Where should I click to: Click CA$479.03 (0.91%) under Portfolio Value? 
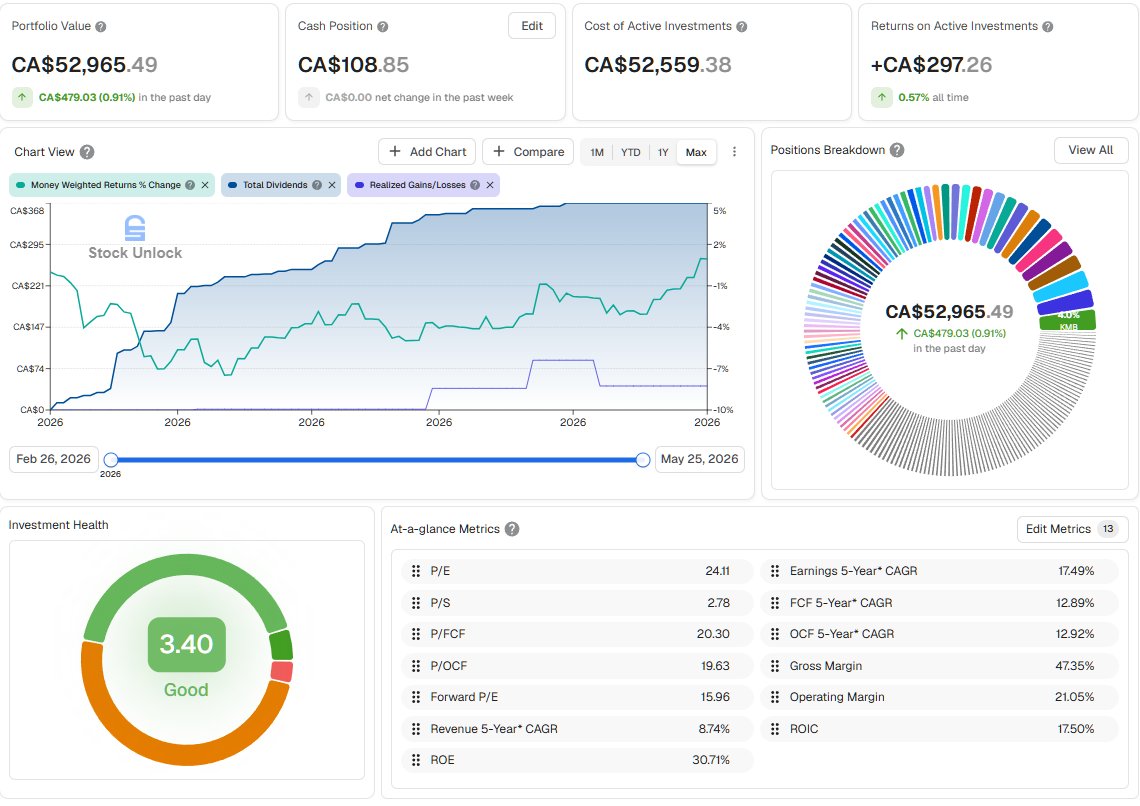(x=87, y=97)
